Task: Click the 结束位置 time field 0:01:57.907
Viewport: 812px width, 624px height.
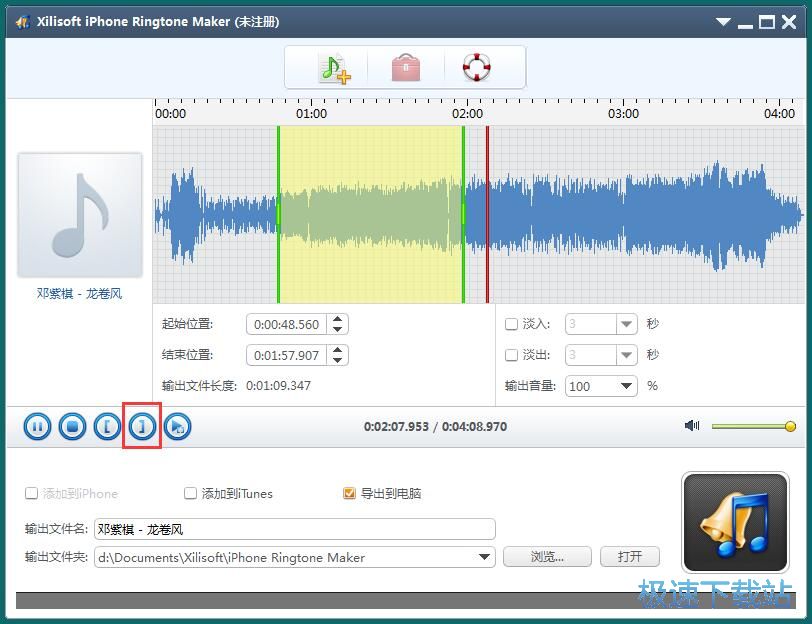Action: coord(286,356)
